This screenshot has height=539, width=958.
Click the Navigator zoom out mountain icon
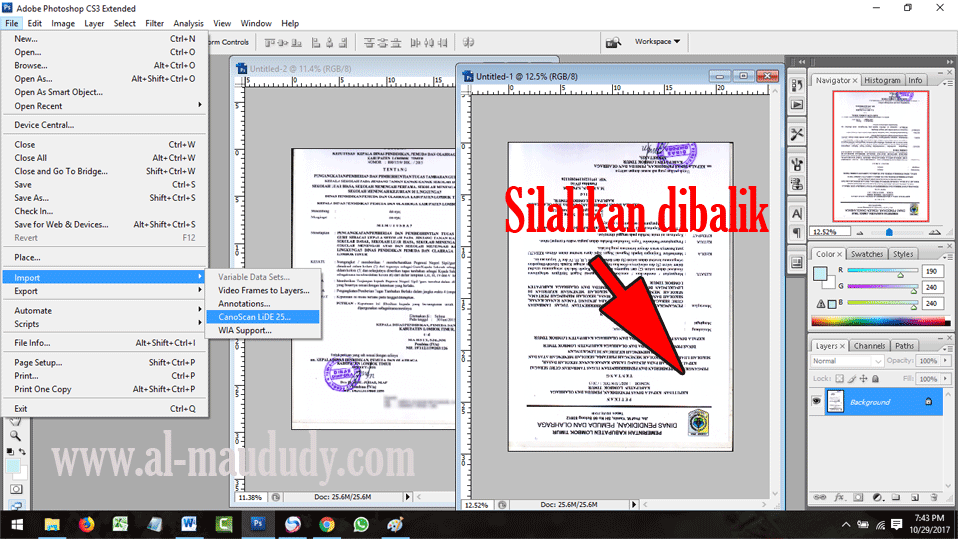click(860, 232)
